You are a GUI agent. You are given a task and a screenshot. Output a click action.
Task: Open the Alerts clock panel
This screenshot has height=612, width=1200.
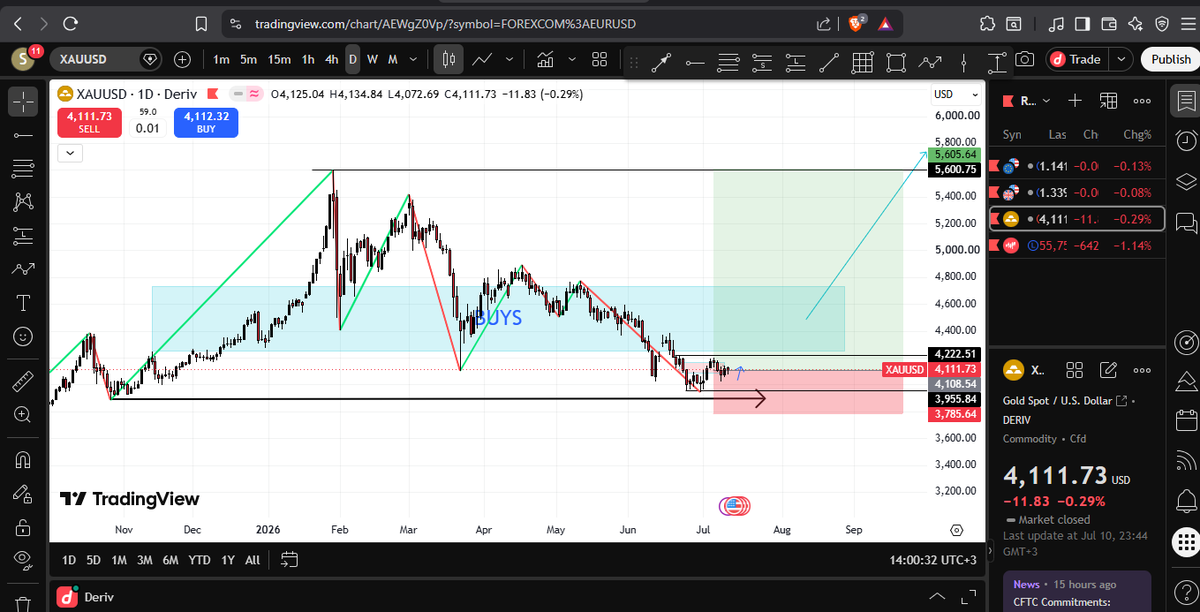(1186, 140)
